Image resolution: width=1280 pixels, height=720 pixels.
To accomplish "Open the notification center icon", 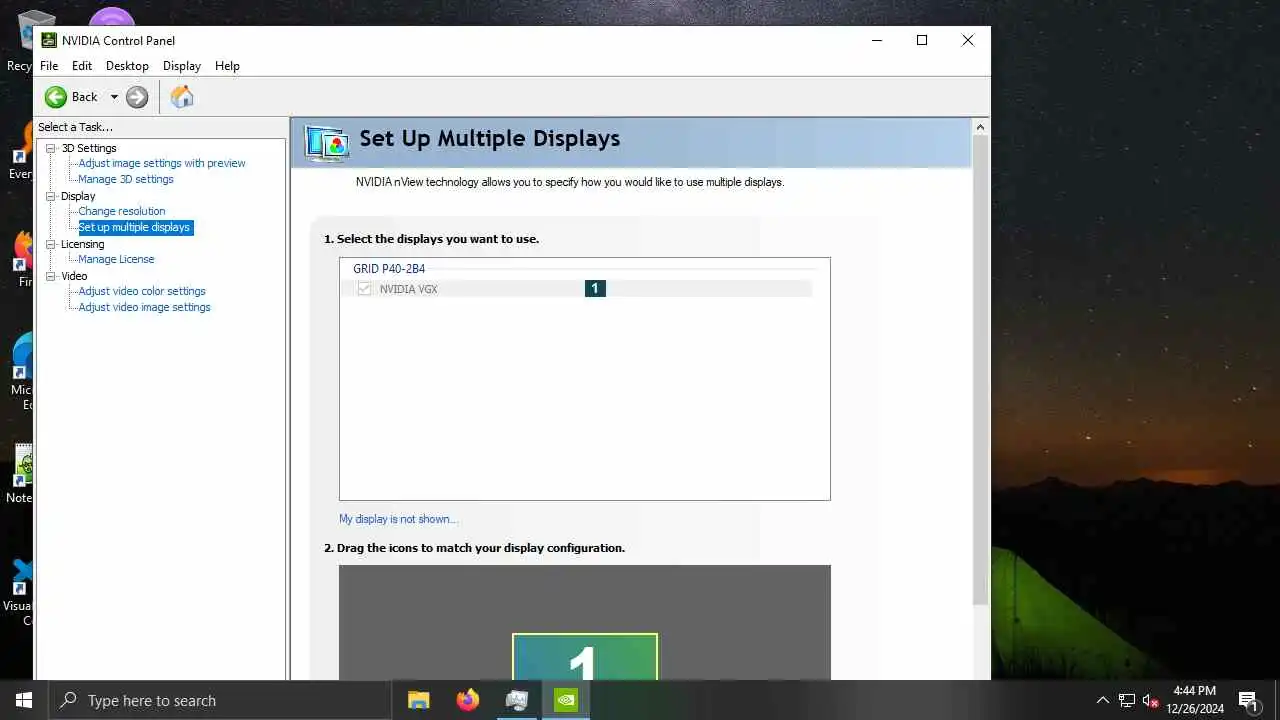I will pyautogui.click(x=1248, y=700).
